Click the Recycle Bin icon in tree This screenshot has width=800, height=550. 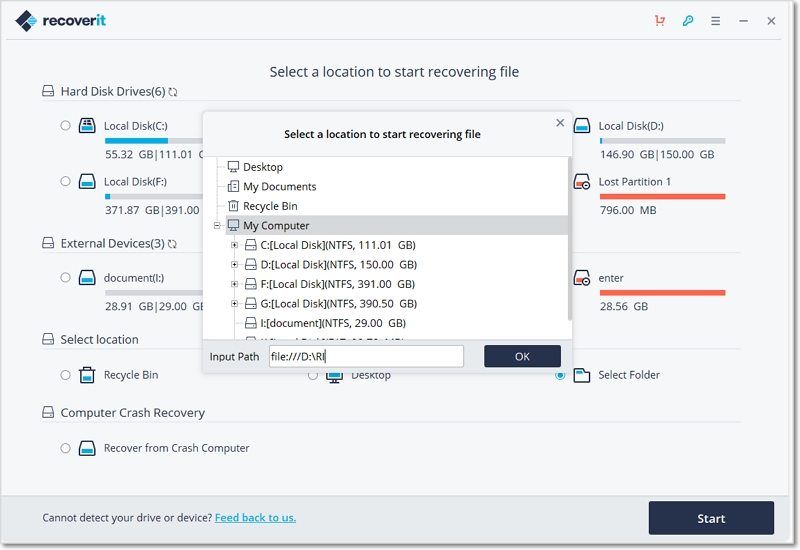[233, 206]
